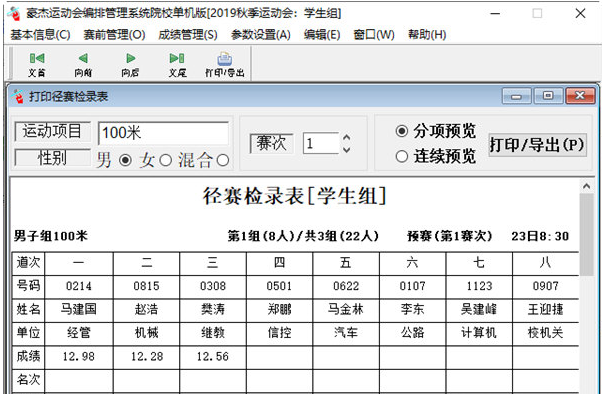The width and height of the screenshot is (602, 394).
Task: Click the number cell 0622
Action: [346, 286]
